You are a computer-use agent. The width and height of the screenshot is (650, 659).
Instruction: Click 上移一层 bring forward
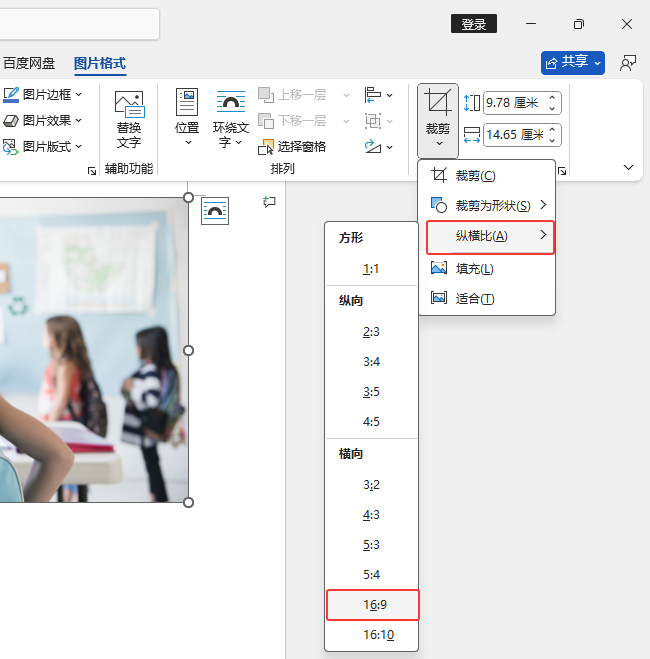pos(293,95)
